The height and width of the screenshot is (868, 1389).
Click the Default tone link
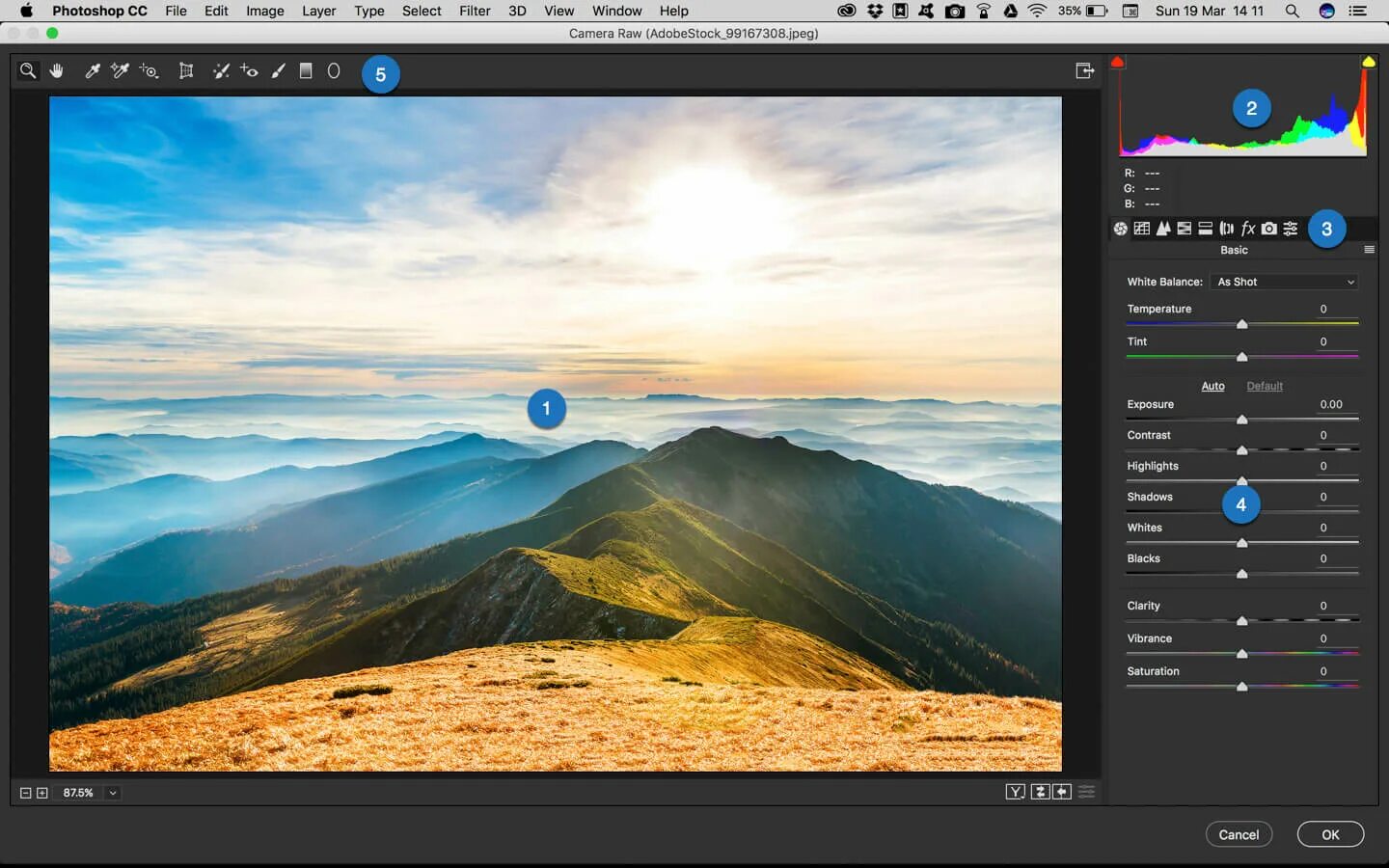click(x=1265, y=386)
